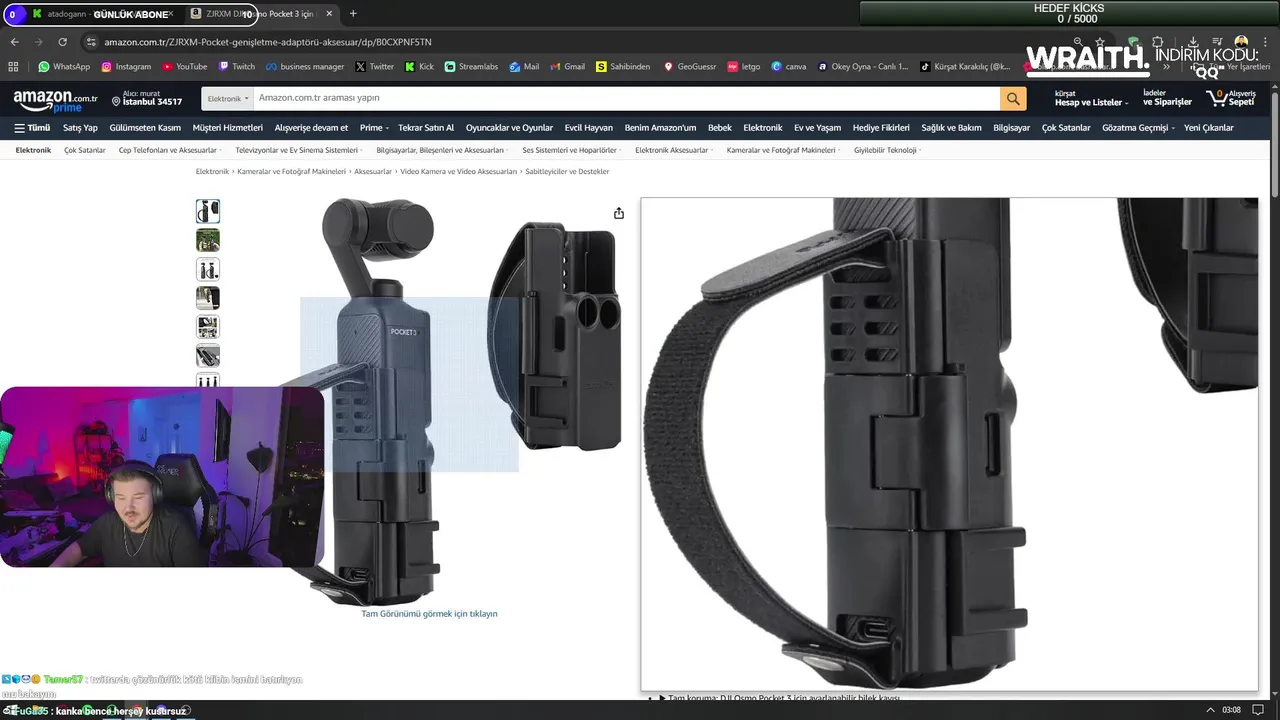Open the browser profile avatar
This screenshot has width=1280, height=720.
[1241, 42]
